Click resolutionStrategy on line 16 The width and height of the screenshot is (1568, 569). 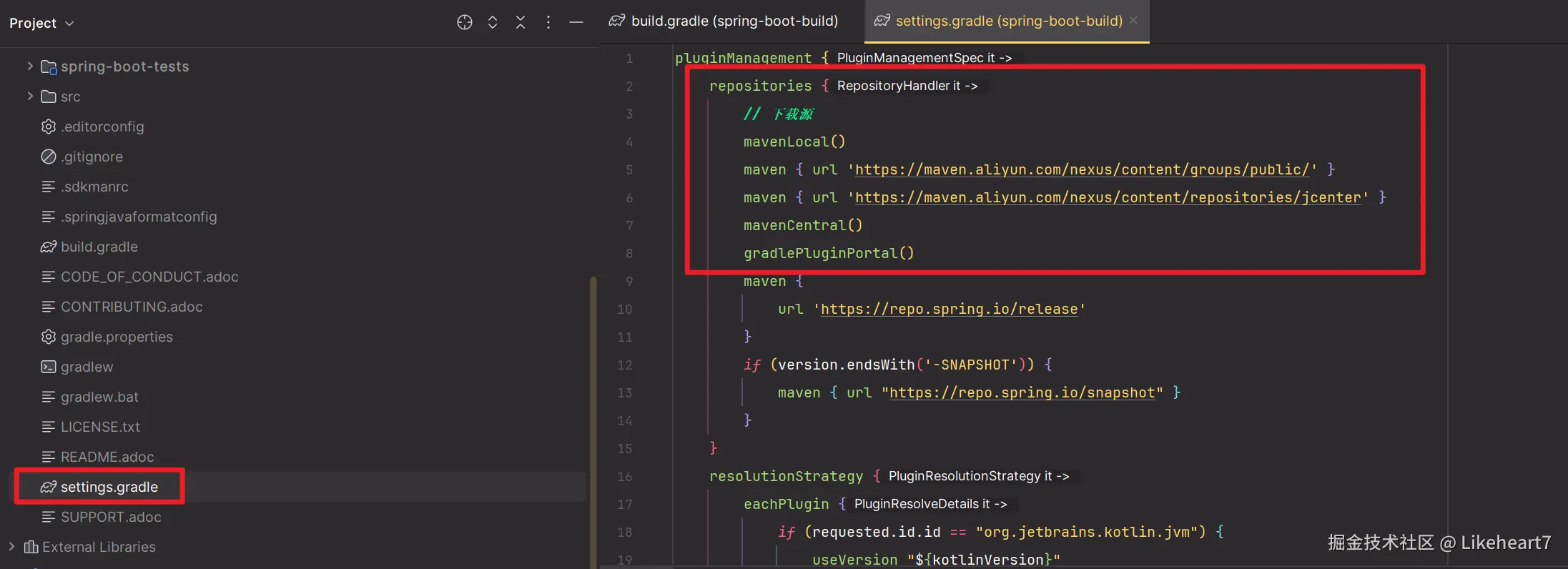coord(786,476)
